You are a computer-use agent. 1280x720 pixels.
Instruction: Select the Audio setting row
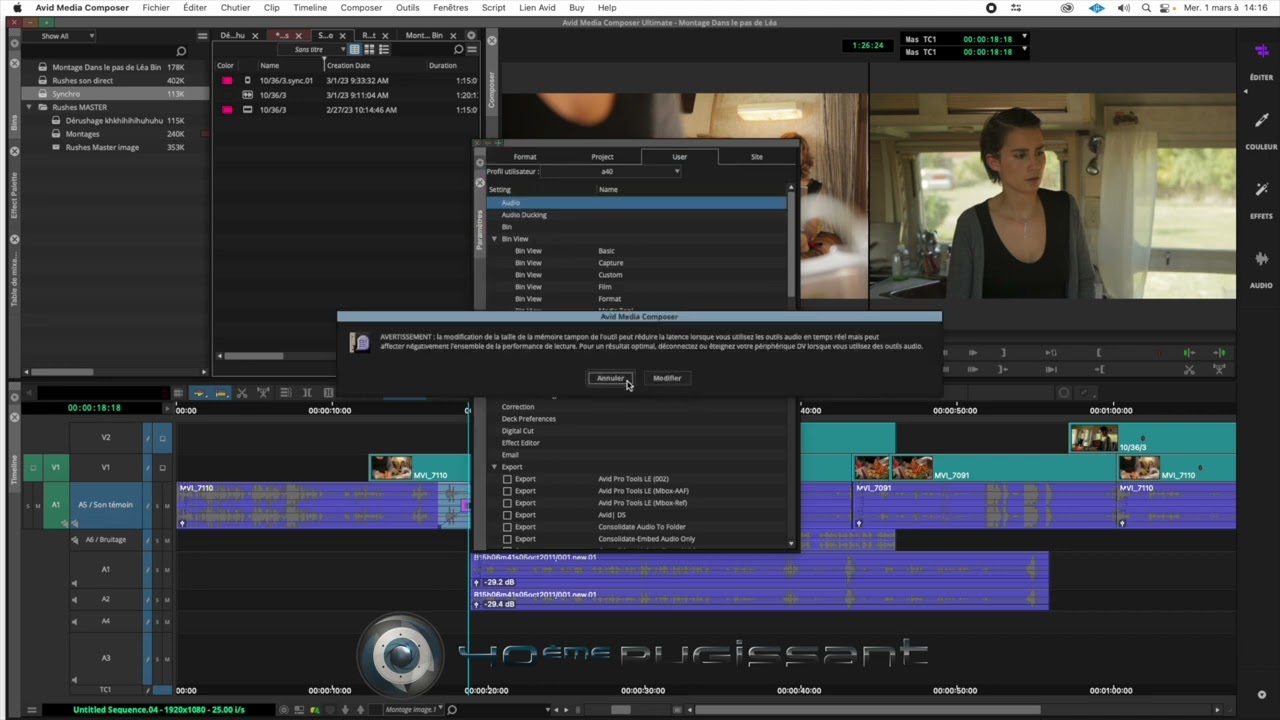click(x=637, y=203)
